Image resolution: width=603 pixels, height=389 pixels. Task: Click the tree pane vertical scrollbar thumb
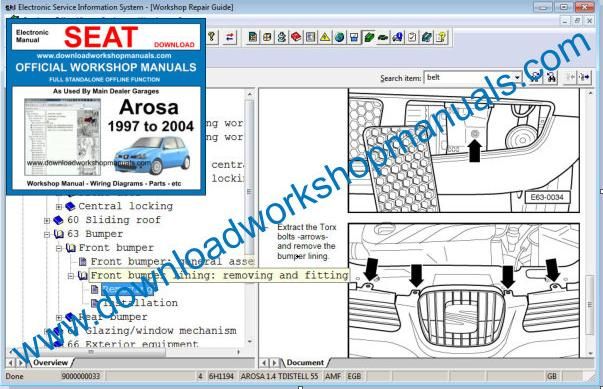250,176
